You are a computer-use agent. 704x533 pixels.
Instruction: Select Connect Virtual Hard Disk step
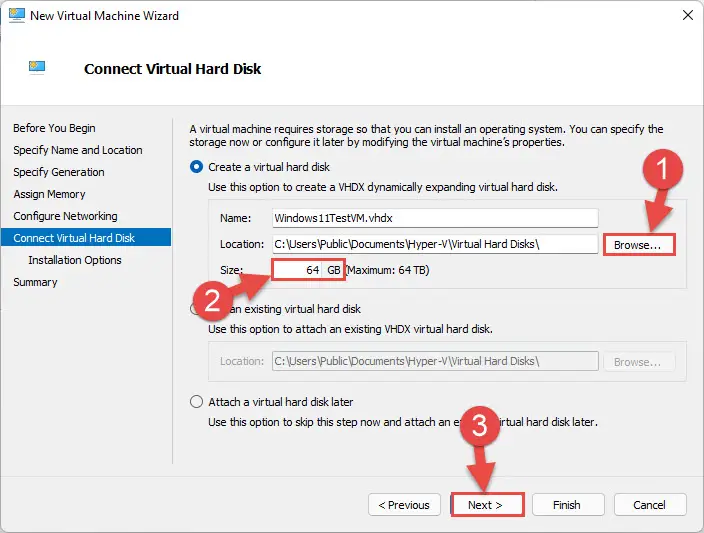coord(86,238)
